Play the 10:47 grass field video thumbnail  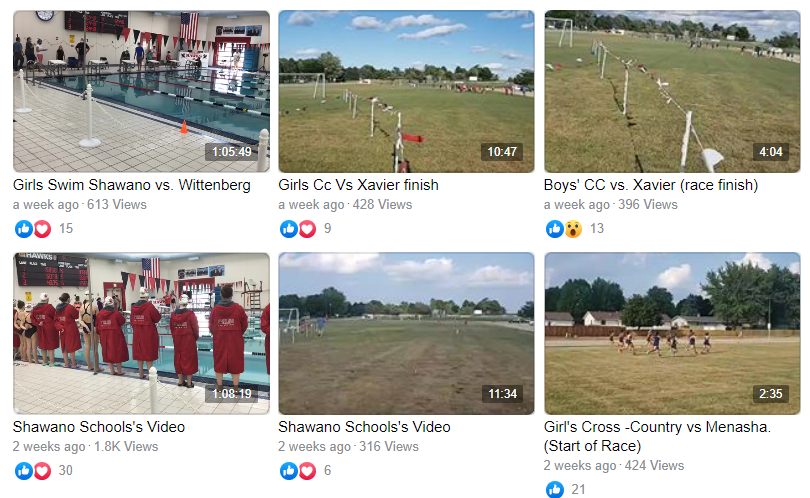coord(407,91)
